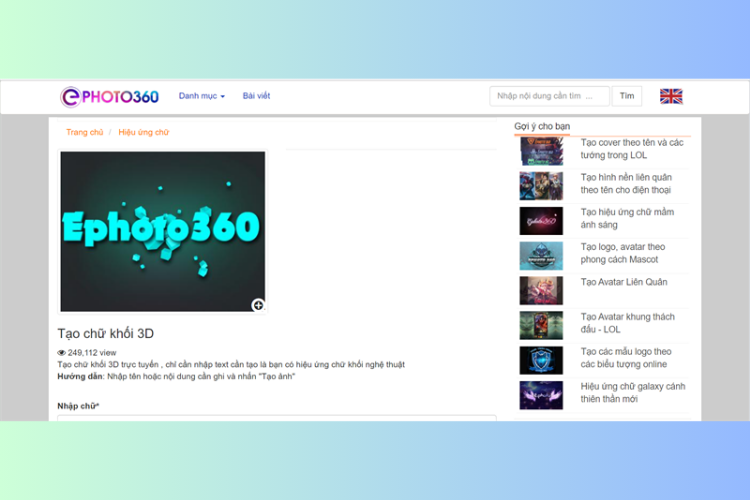The height and width of the screenshot is (500, 750).
Task: Open Tạo các mẫu logo theo biểu tượng online
Action: 626,358
